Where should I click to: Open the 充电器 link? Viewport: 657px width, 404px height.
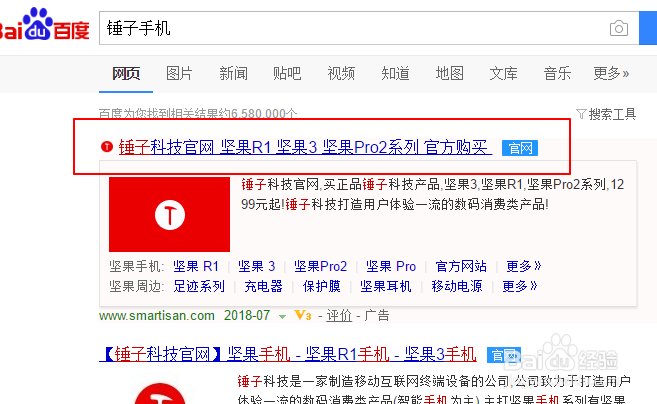point(264,287)
